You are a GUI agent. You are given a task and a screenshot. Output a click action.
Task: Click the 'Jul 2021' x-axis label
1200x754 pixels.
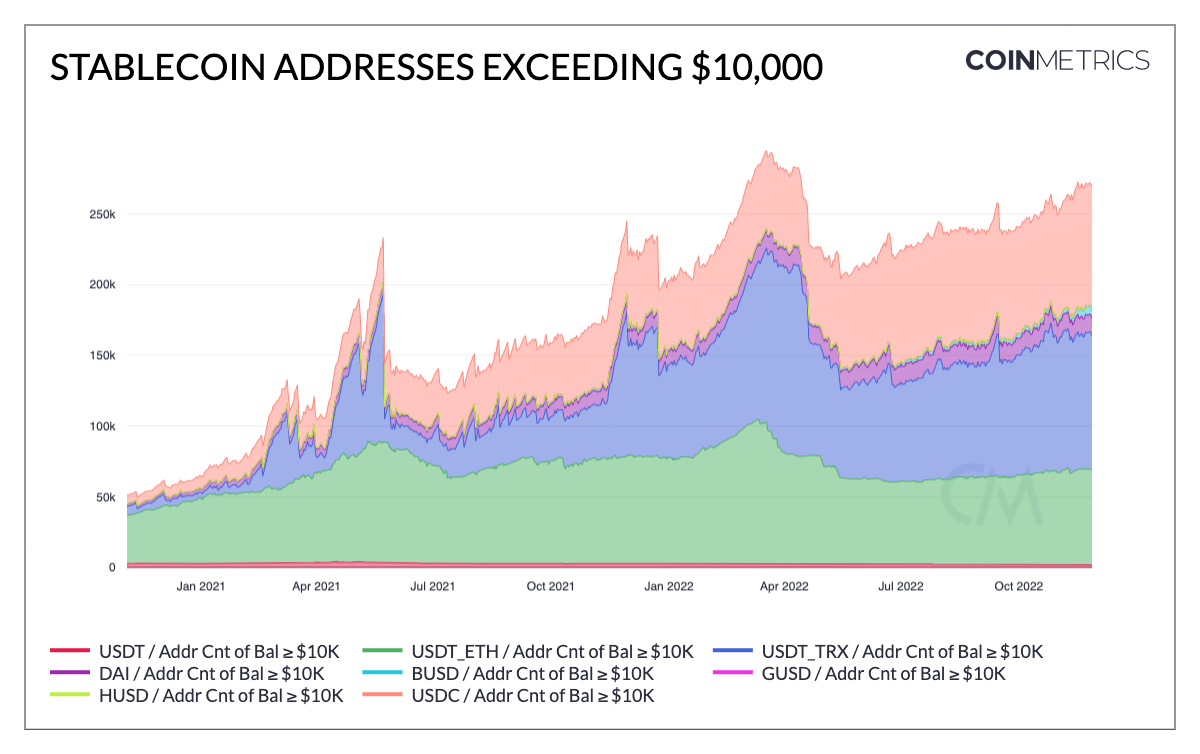point(433,587)
